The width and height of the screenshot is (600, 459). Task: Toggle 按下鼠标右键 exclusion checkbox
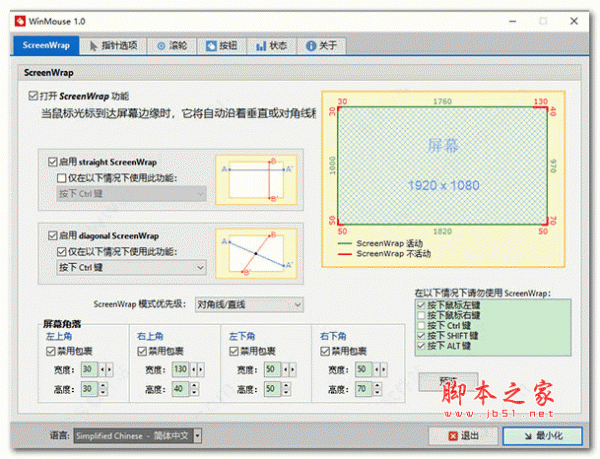tap(421, 315)
